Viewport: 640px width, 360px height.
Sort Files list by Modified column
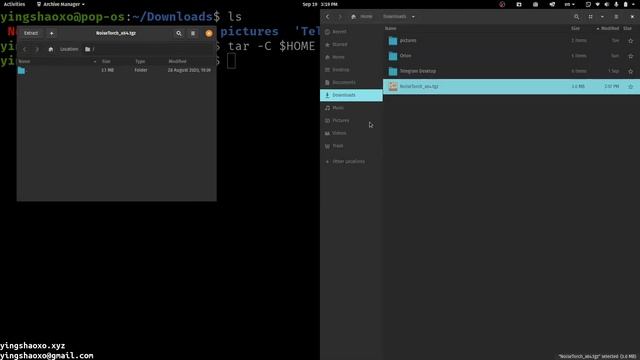(608, 29)
